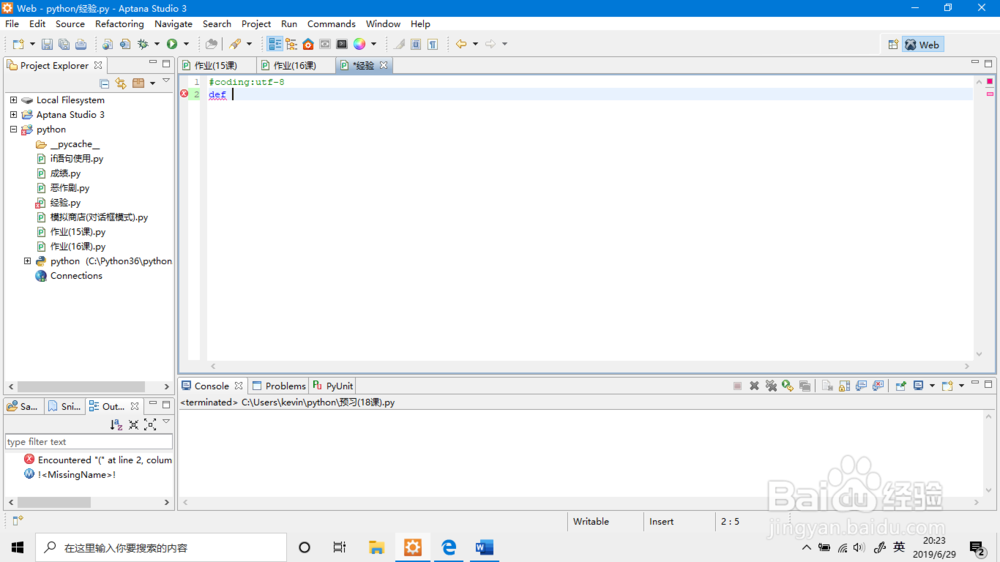Switch to the PyUnit tab
The width and height of the screenshot is (1000, 562).
tap(332, 386)
